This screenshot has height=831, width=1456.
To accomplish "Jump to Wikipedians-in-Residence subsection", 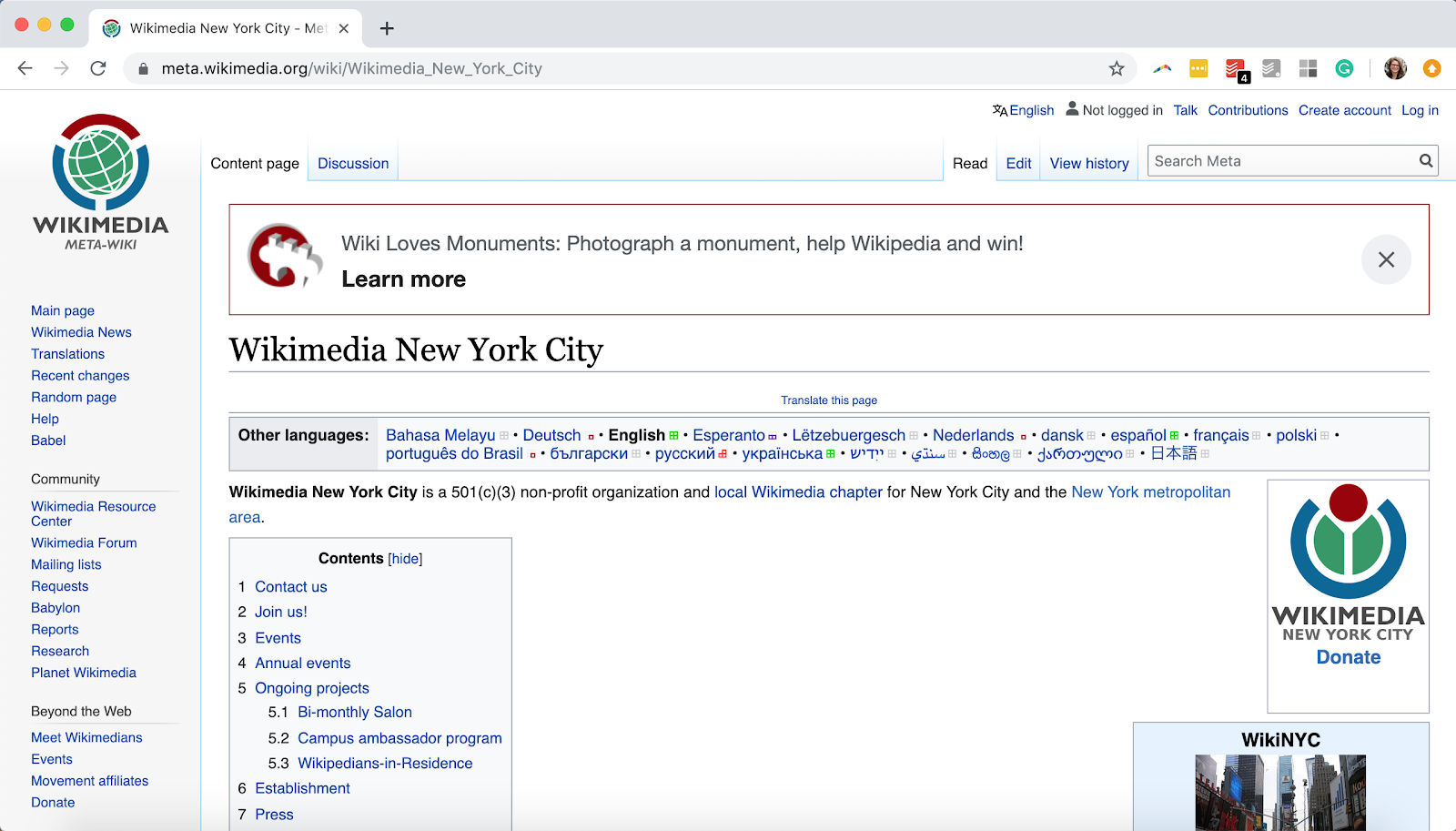I will point(385,764).
